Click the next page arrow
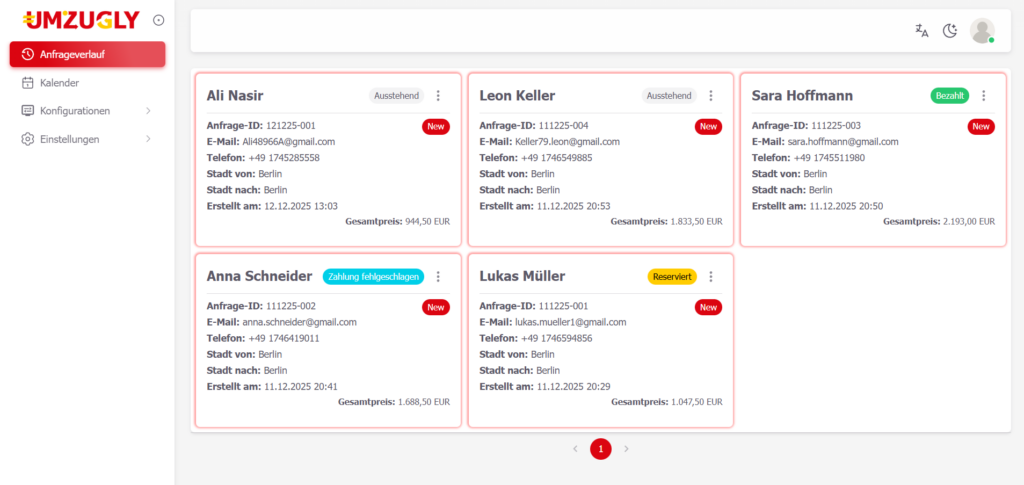 [x=626, y=449]
